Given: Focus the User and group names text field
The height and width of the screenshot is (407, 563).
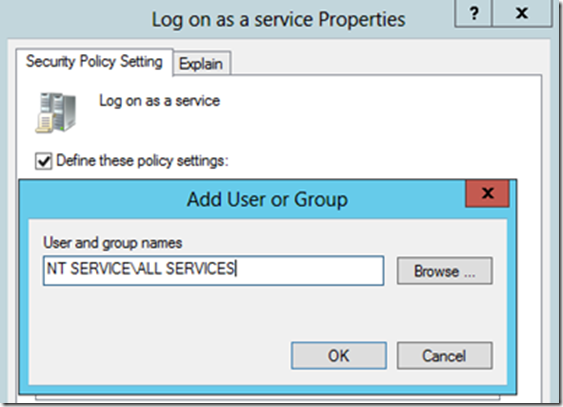Looking at the screenshot, I should coord(213,271).
